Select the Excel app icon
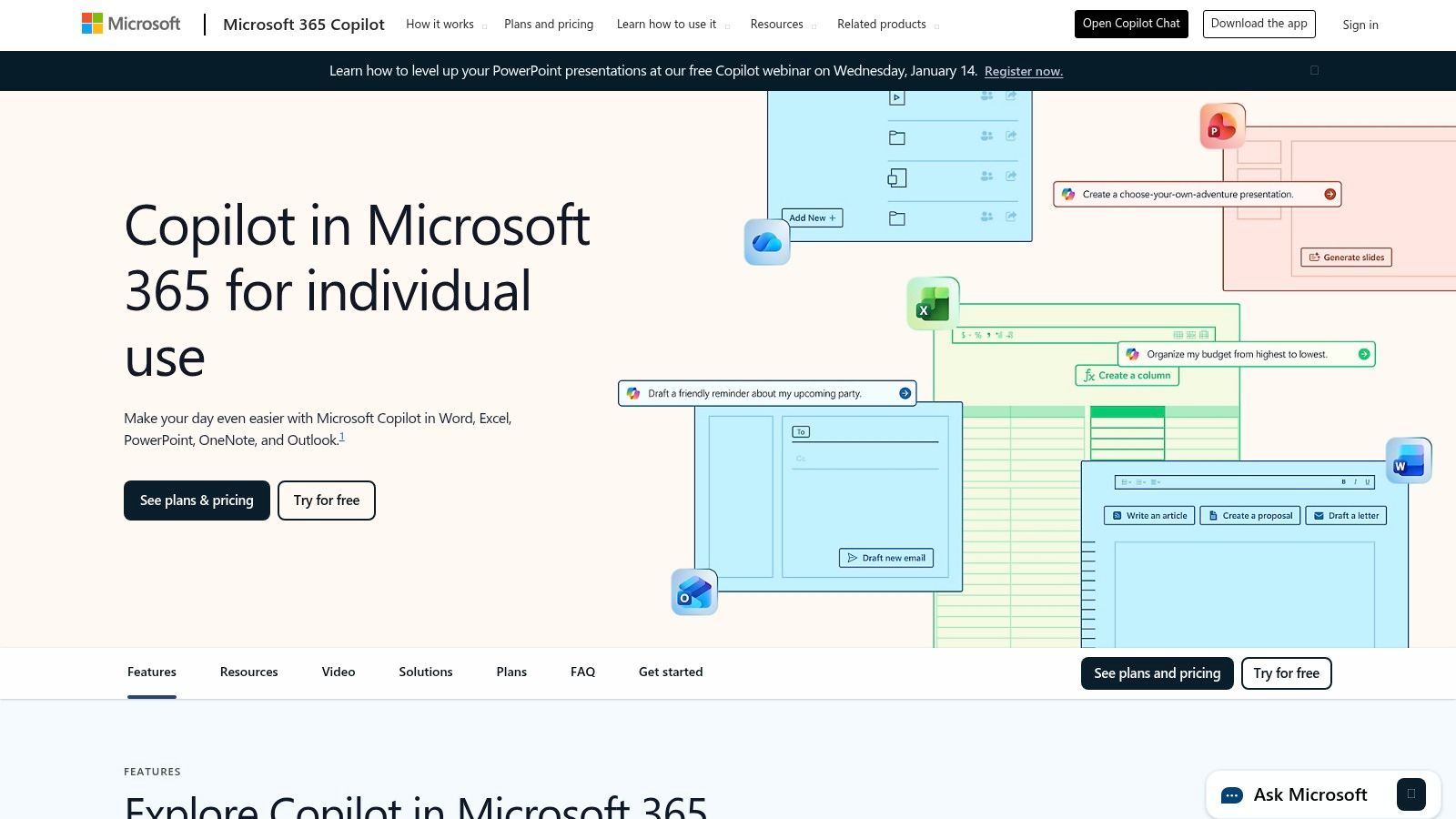The height and width of the screenshot is (819, 1456). coord(931,304)
